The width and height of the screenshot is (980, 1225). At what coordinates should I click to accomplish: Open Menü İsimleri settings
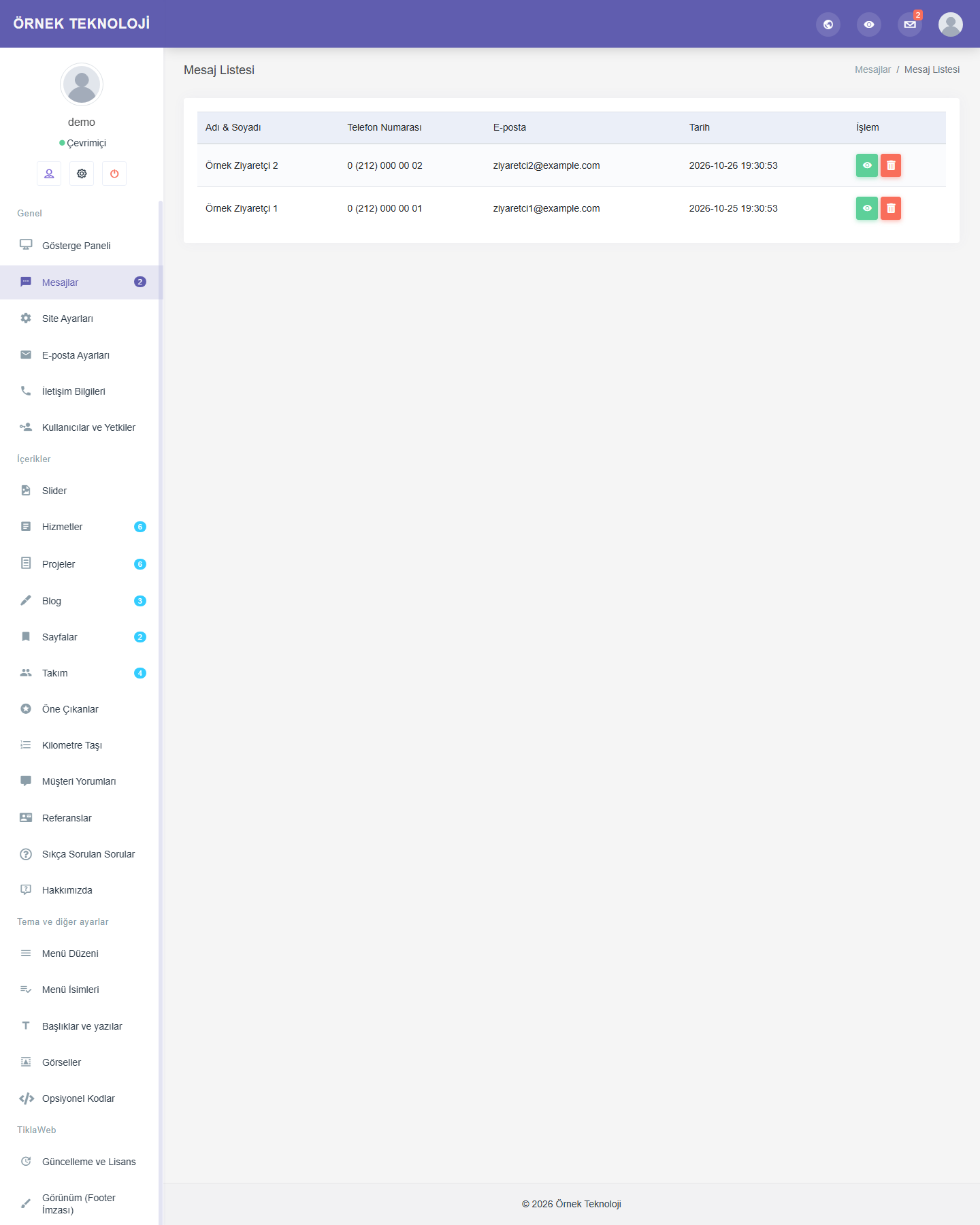82,990
